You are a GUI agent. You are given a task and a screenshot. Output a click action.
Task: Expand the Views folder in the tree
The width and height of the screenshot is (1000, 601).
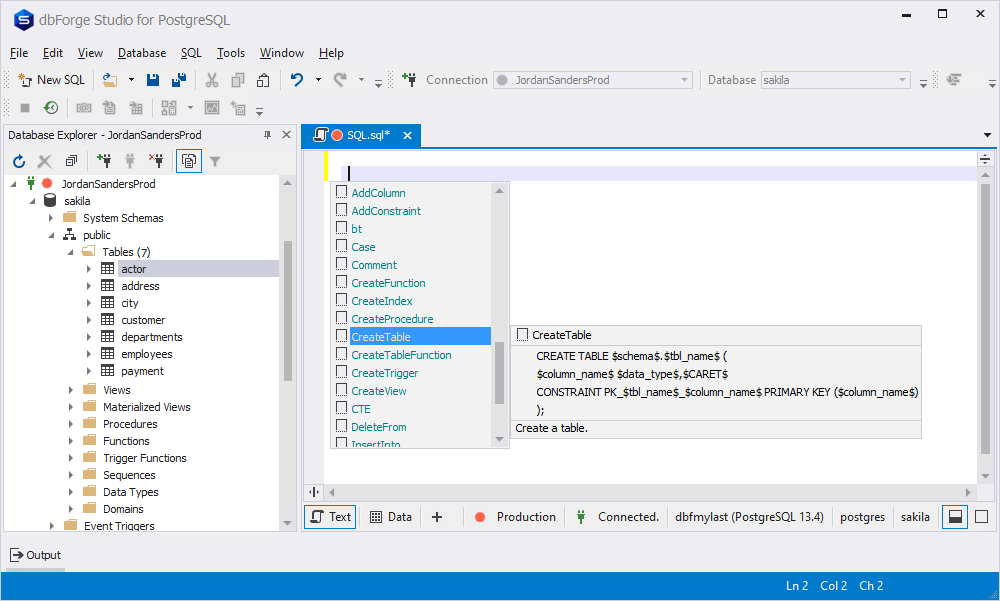tap(71, 390)
